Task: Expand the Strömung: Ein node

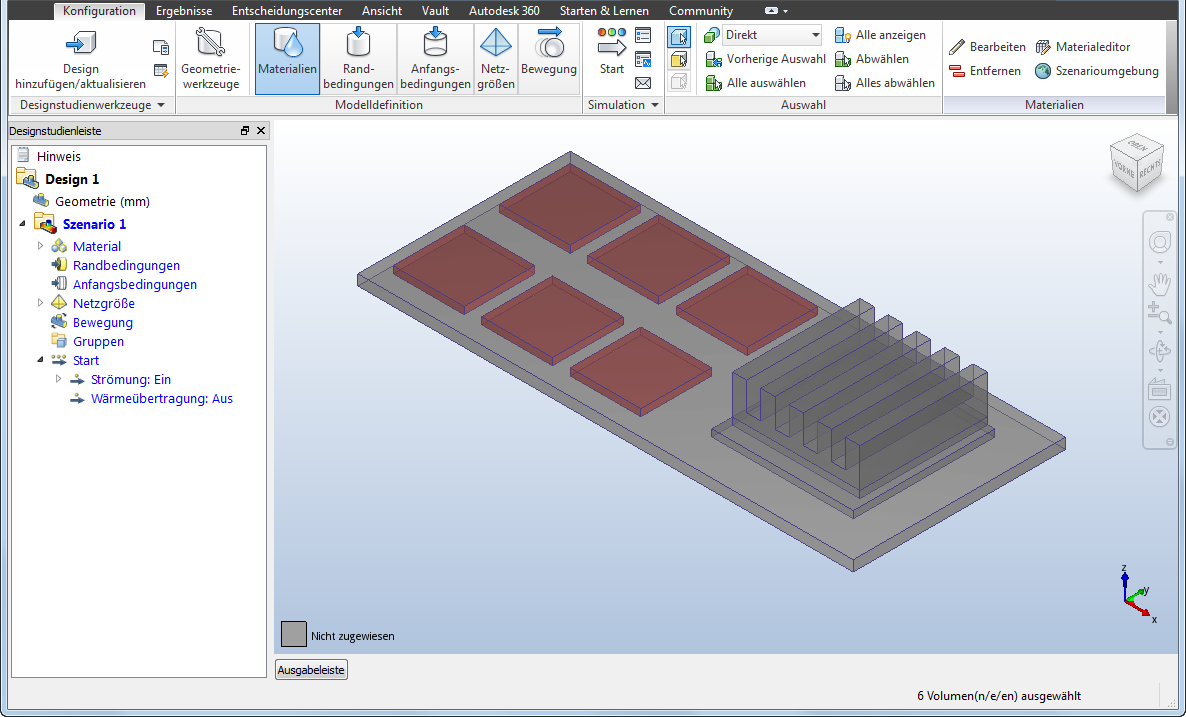Action: point(59,378)
